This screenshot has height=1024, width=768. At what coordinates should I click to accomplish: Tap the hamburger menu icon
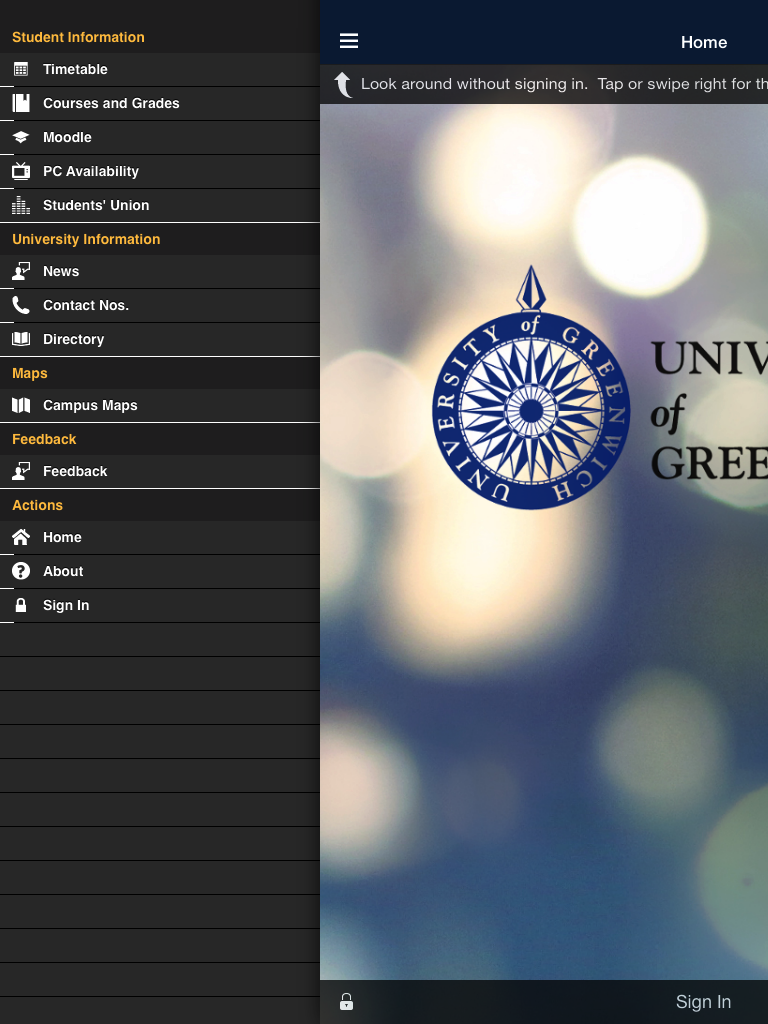pyautogui.click(x=349, y=41)
